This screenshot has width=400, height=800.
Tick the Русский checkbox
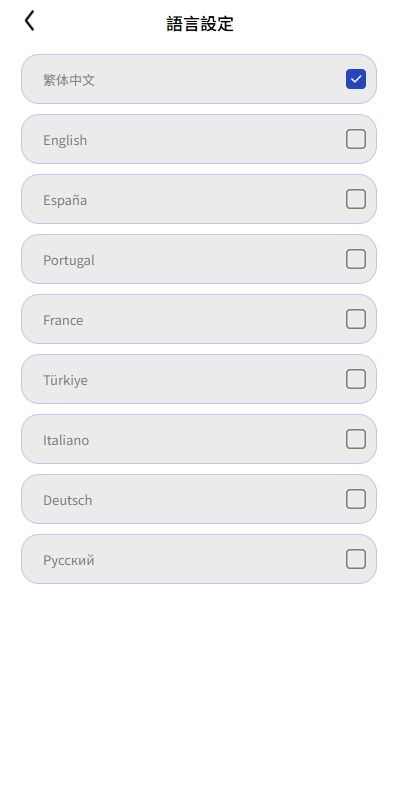point(356,559)
